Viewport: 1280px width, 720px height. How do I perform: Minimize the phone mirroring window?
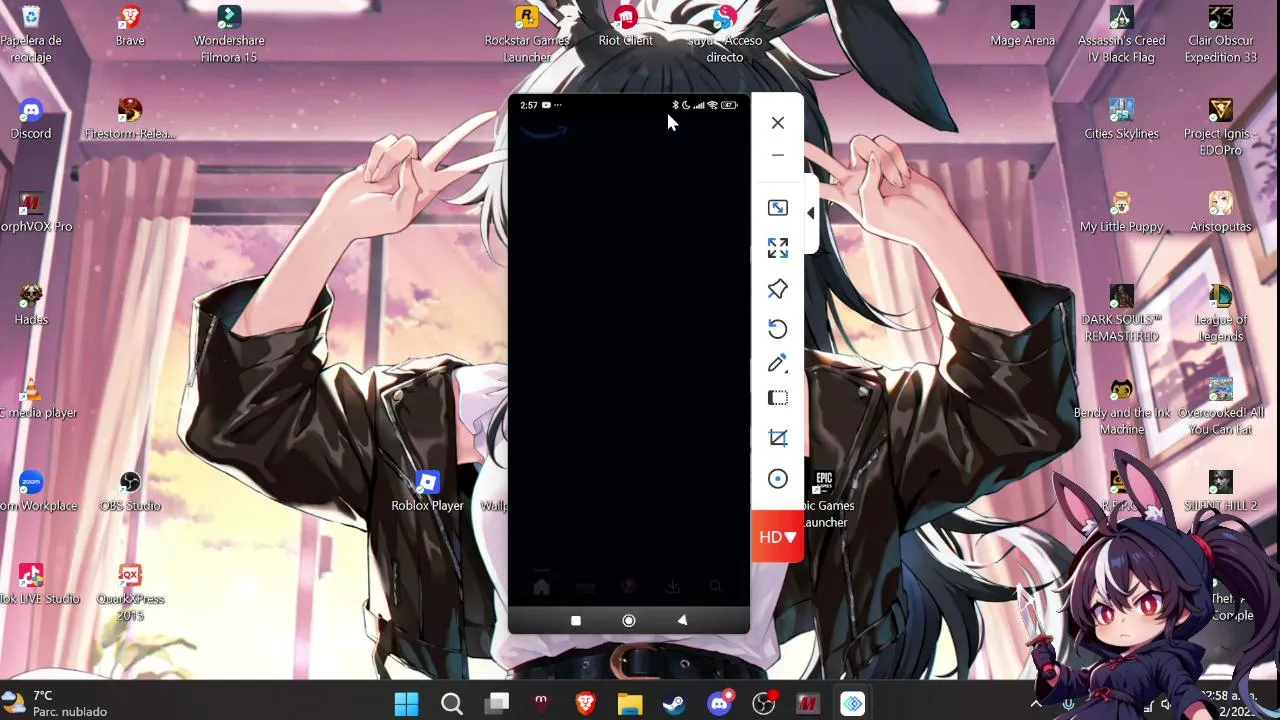[x=777, y=156]
